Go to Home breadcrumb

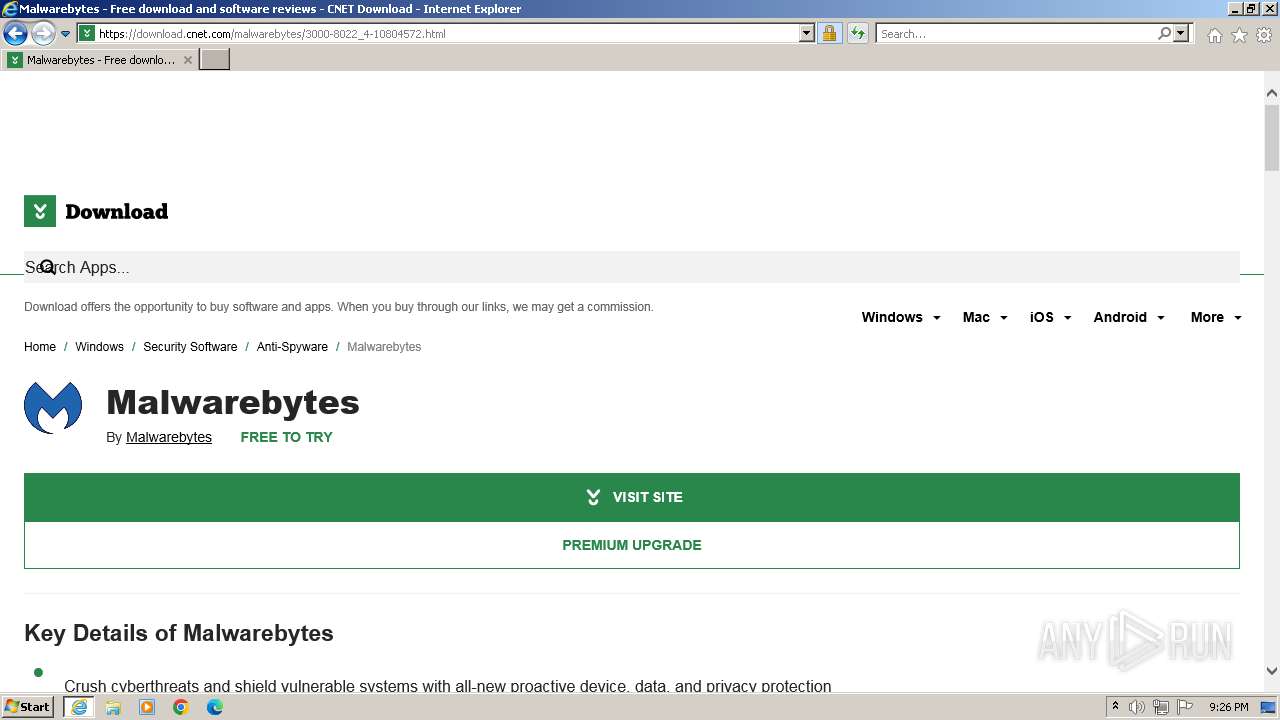click(40, 347)
